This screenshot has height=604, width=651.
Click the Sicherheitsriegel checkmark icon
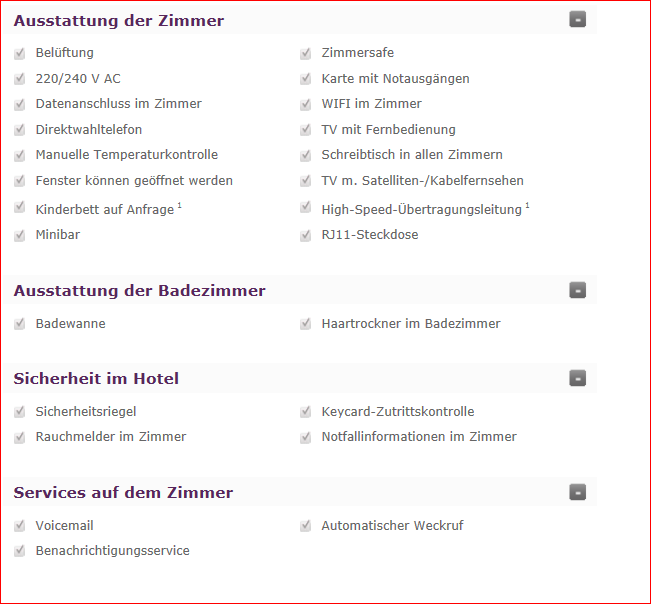click(20, 411)
